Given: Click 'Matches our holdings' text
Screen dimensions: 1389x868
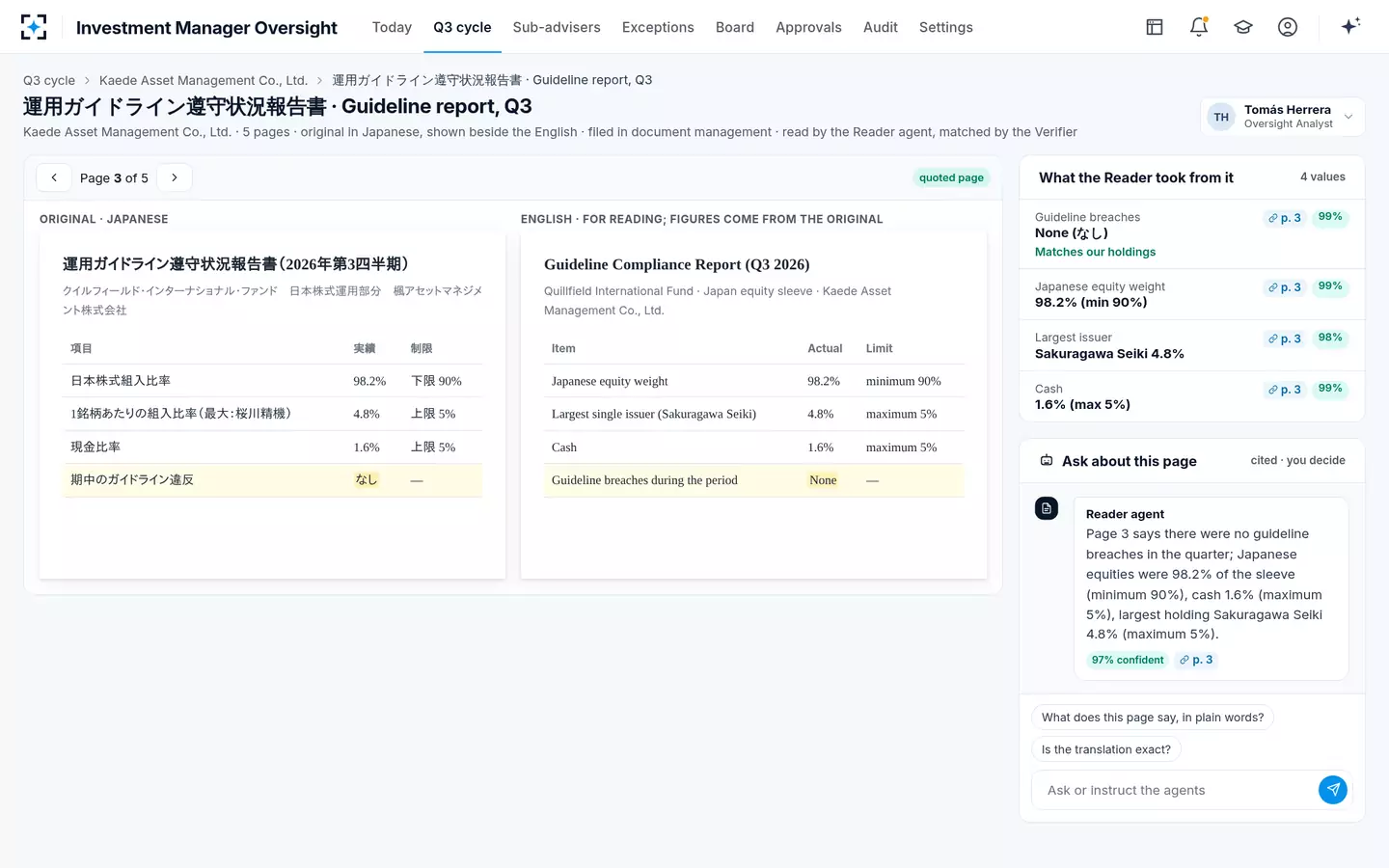Looking at the screenshot, I should click(1095, 252).
